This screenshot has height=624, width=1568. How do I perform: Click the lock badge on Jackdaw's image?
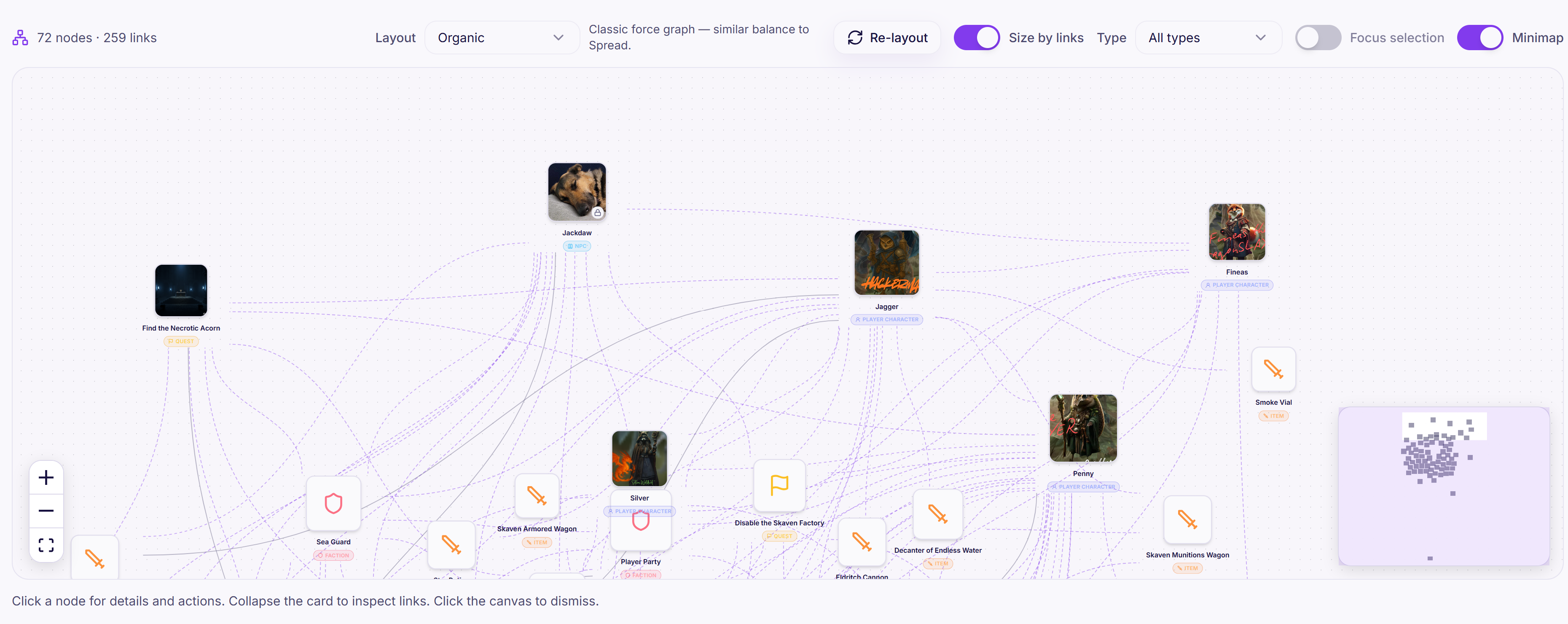click(x=598, y=212)
